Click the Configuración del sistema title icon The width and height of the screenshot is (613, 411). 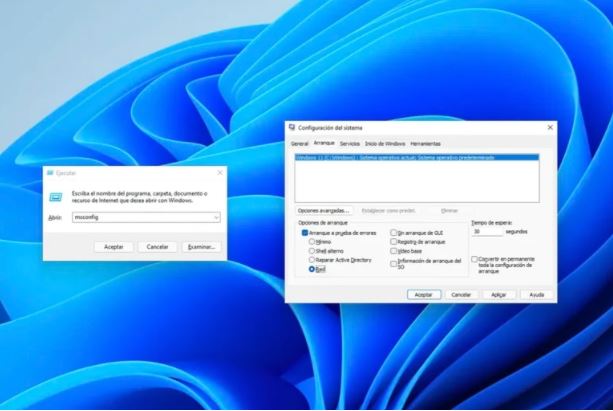tap(292, 127)
